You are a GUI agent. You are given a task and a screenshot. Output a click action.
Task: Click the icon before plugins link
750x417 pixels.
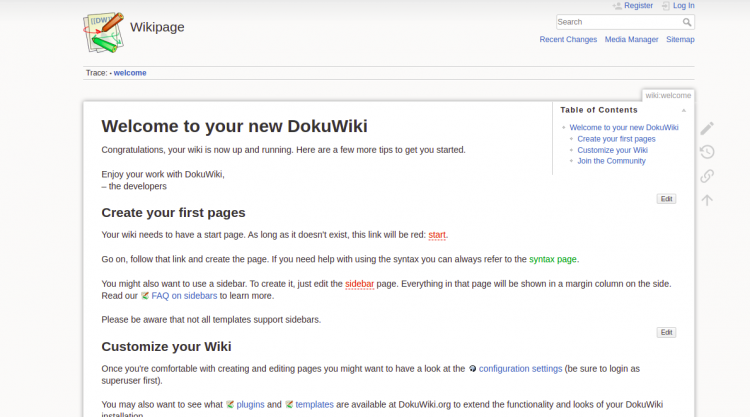230,405
